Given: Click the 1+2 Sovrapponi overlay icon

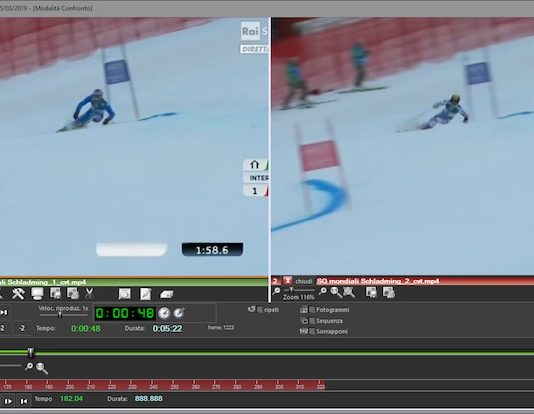Looking at the screenshot, I should point(303,331).
